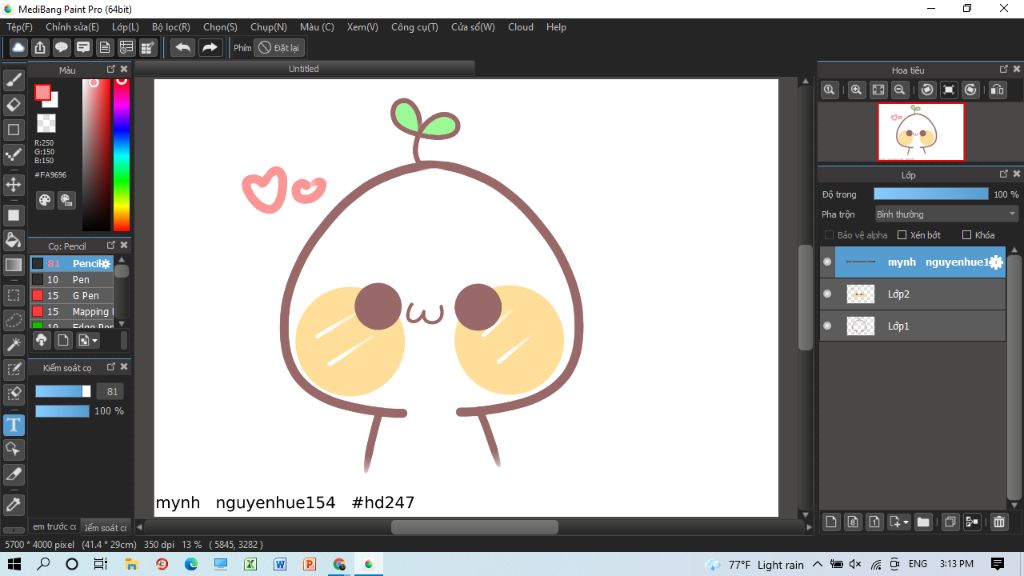Click the Đặt lại reset button
The height and width of the screenshot is (576, 1024).
(280, 48)
